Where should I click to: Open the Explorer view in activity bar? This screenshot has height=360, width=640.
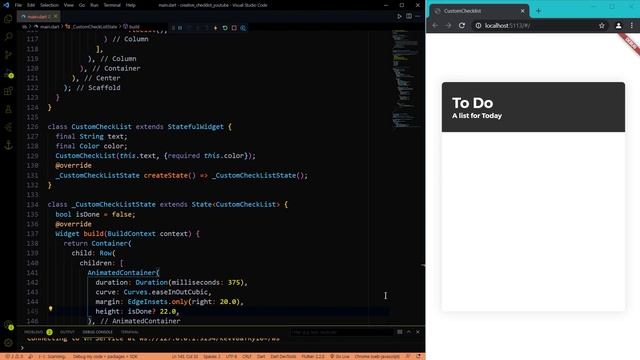click(x=8, y=19)
